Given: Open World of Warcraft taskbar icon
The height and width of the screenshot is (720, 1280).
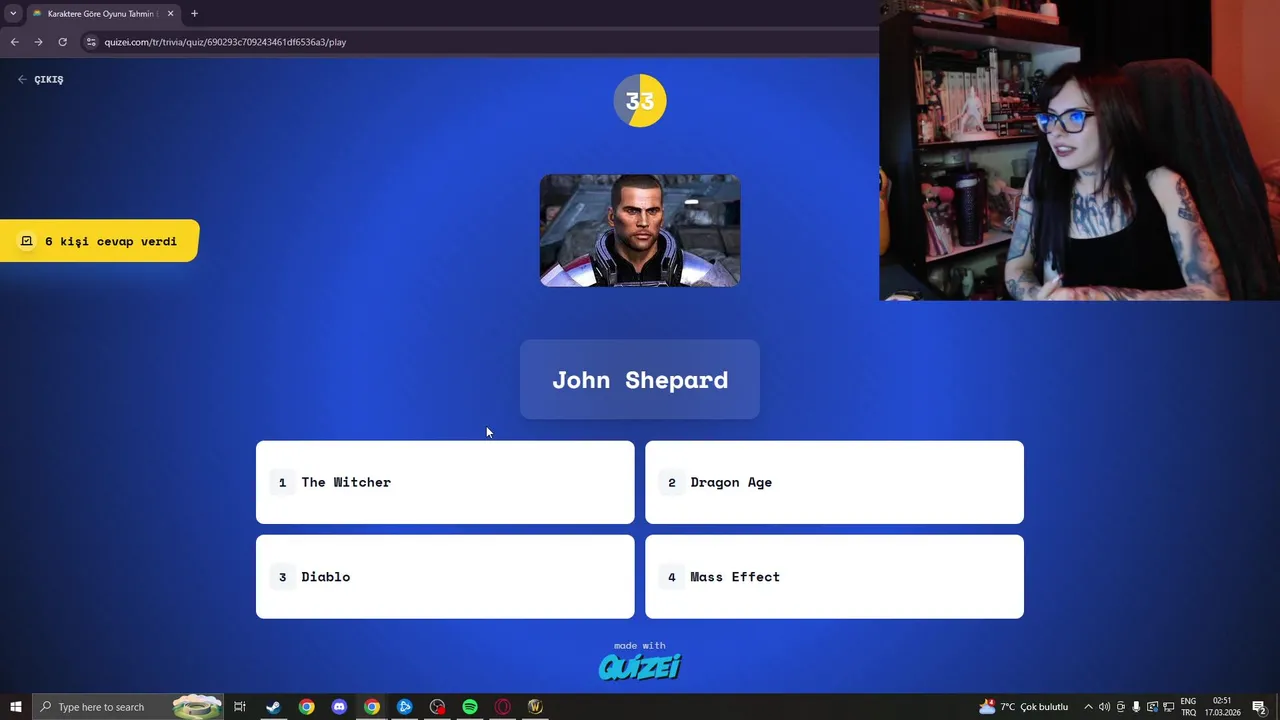Looking at the screenshot, I should (x=535, y=707).
